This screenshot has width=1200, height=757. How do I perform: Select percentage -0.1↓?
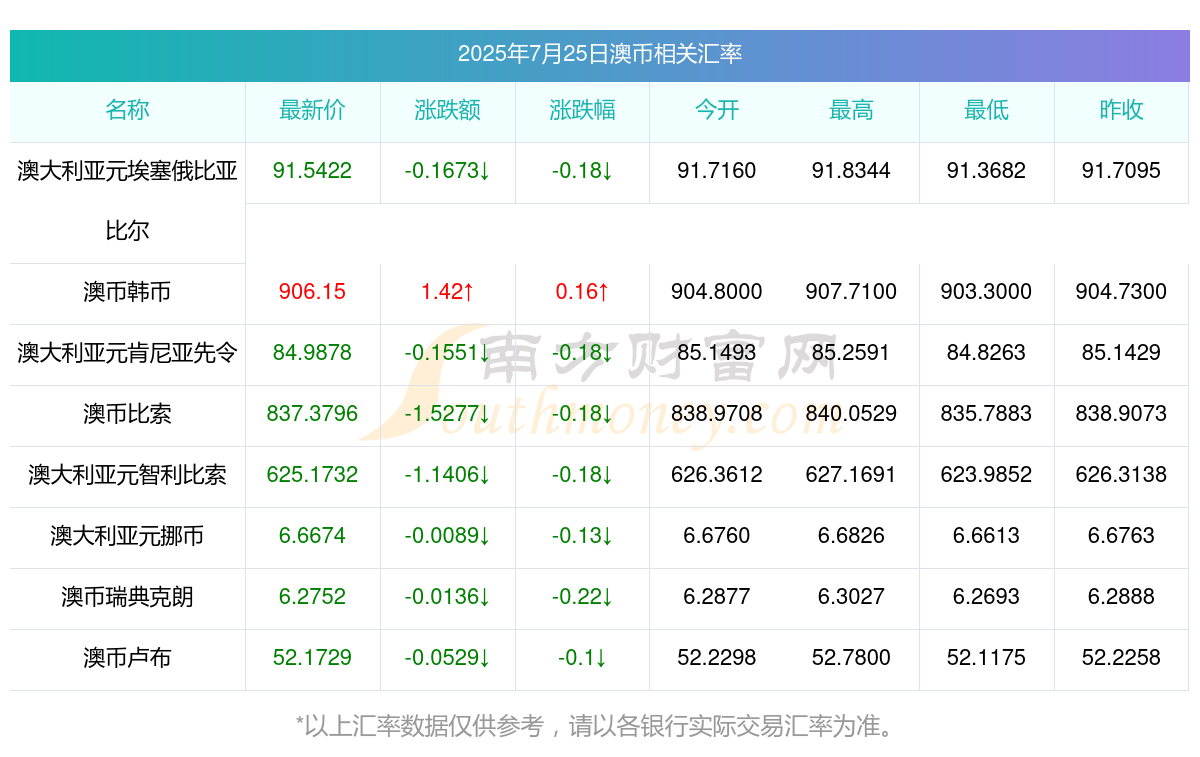(x=583, y=658)
